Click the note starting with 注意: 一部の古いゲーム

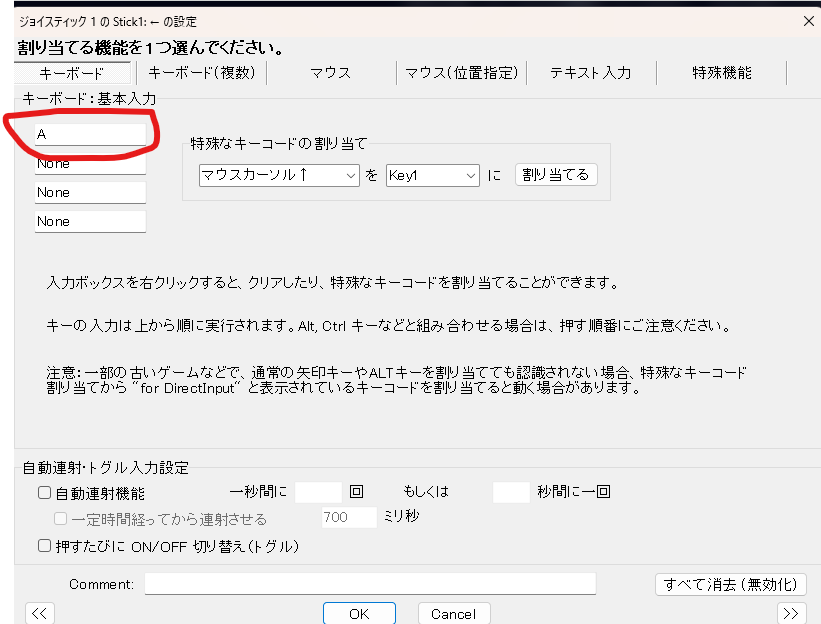coord(396,380)
